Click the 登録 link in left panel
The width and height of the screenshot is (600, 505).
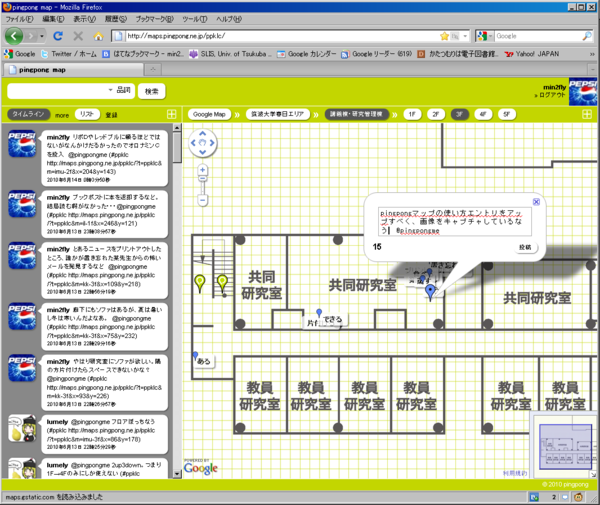(111, 115)
